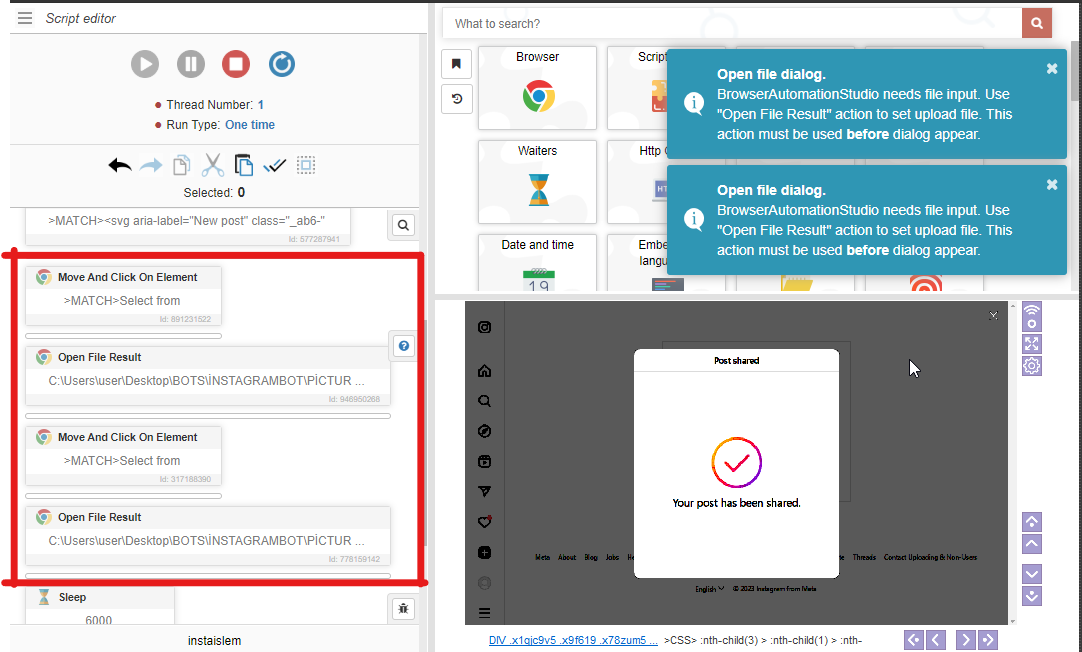The height and width of the screenshot is (652, 1082).
Task: Click the red Stop button
Action: pyautogui.click(x=236, y=65)
